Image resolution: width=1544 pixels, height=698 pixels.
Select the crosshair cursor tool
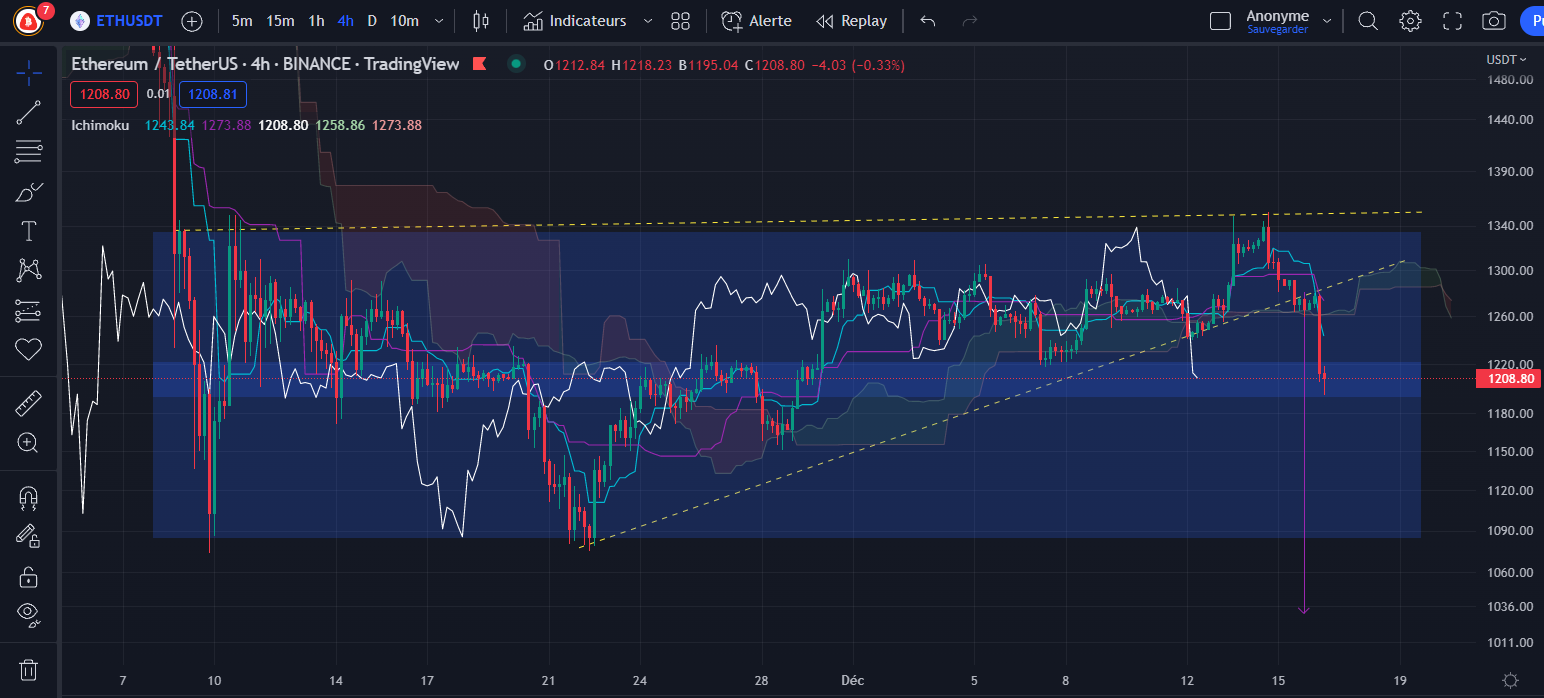point(28,72)
